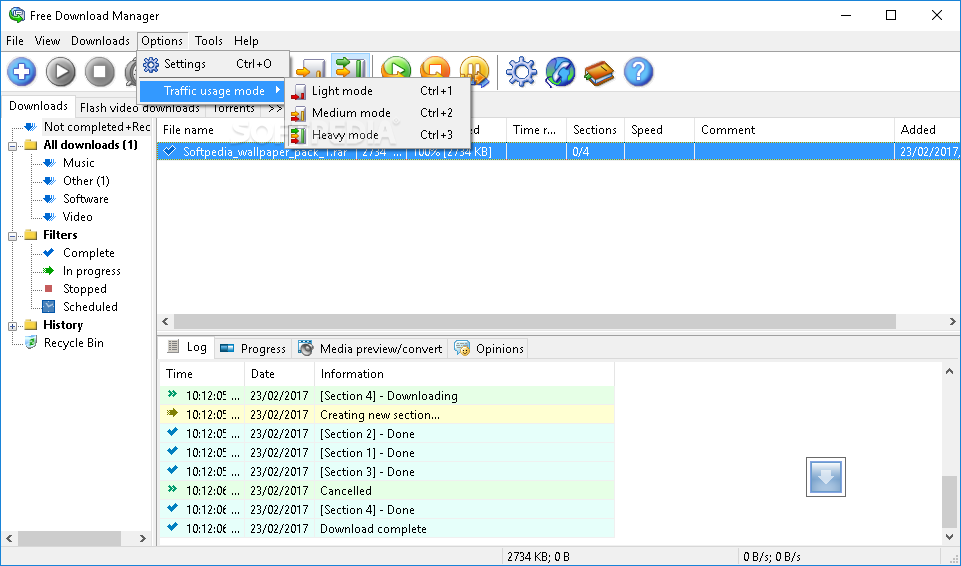Click the Light mode red bar icon

tap(298, 91)
